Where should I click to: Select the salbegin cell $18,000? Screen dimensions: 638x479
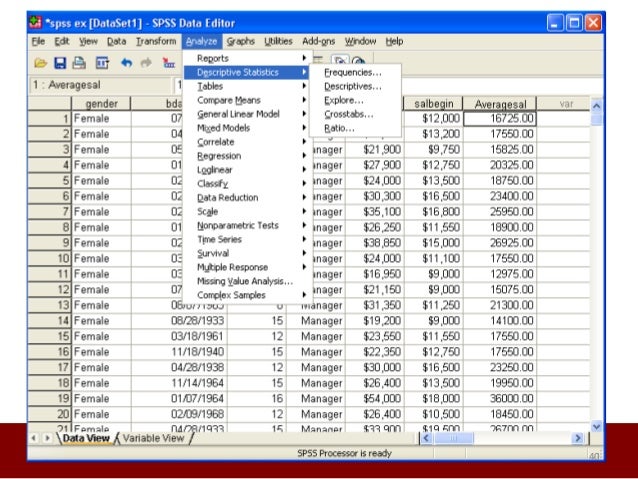click(433, 398)
